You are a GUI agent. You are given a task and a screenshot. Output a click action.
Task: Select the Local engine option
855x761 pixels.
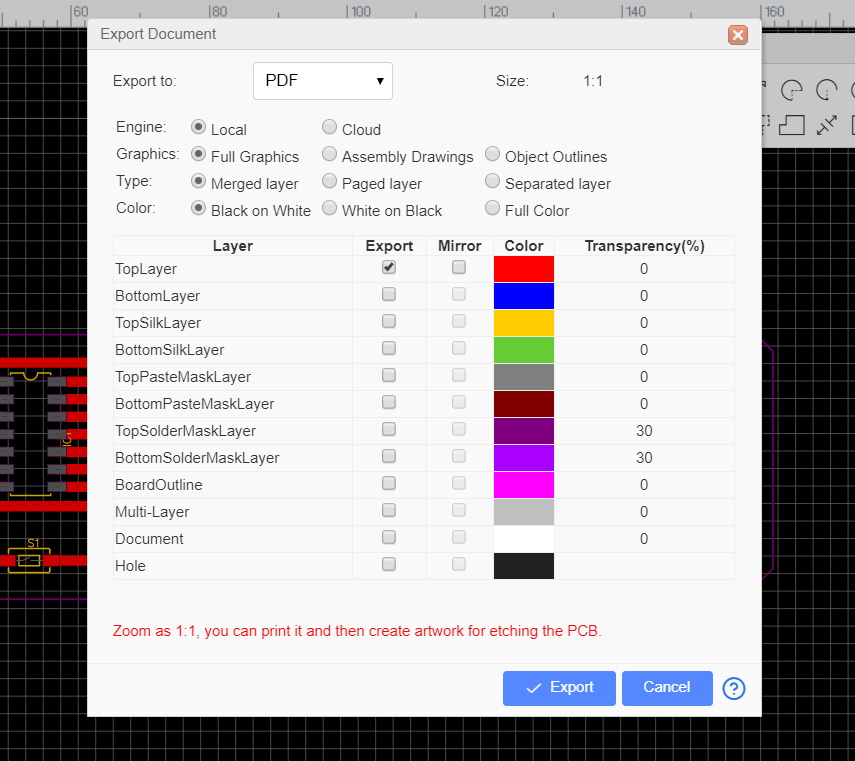(x=198, y=127)
